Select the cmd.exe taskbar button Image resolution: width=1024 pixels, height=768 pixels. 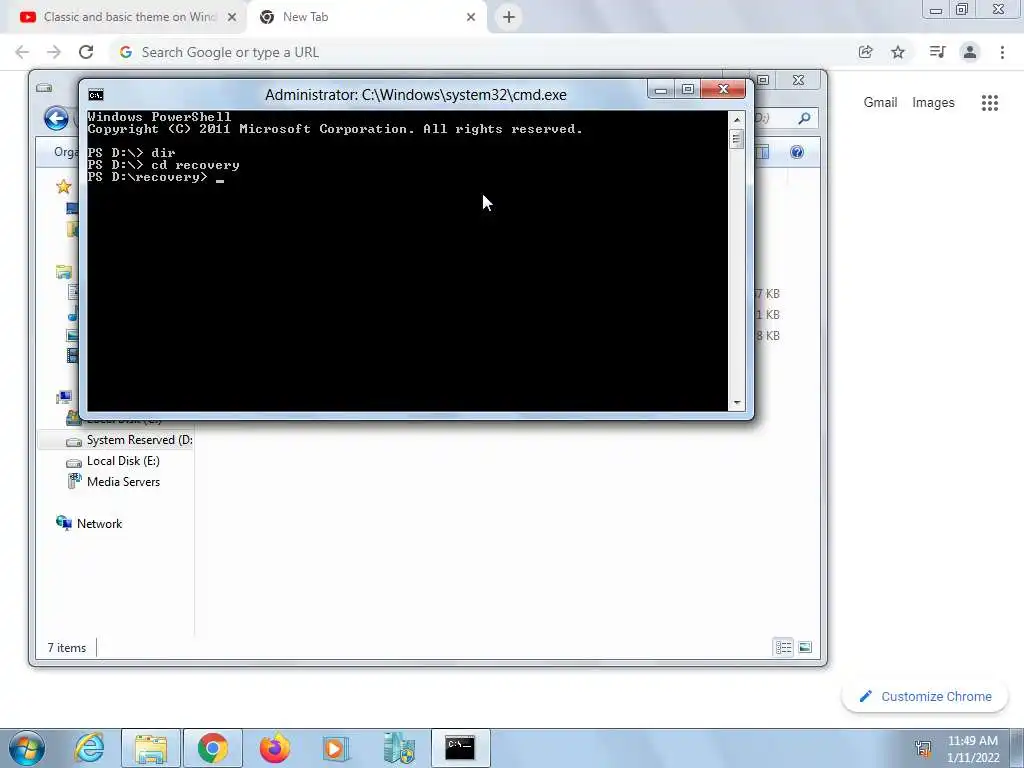point(460,748)
